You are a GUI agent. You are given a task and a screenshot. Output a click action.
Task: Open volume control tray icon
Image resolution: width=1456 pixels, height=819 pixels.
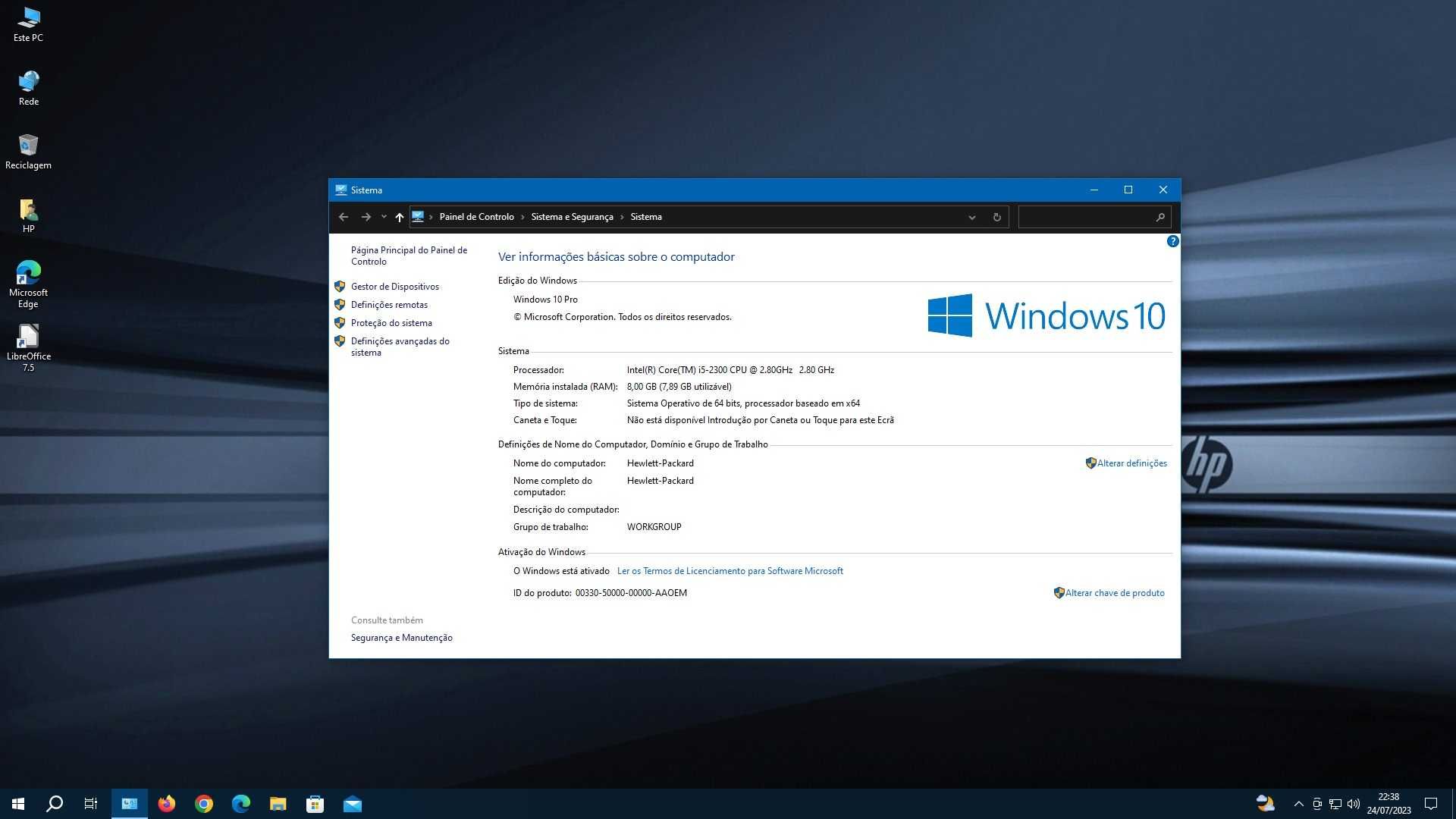pyautogui.click(x=1354, y=804)
